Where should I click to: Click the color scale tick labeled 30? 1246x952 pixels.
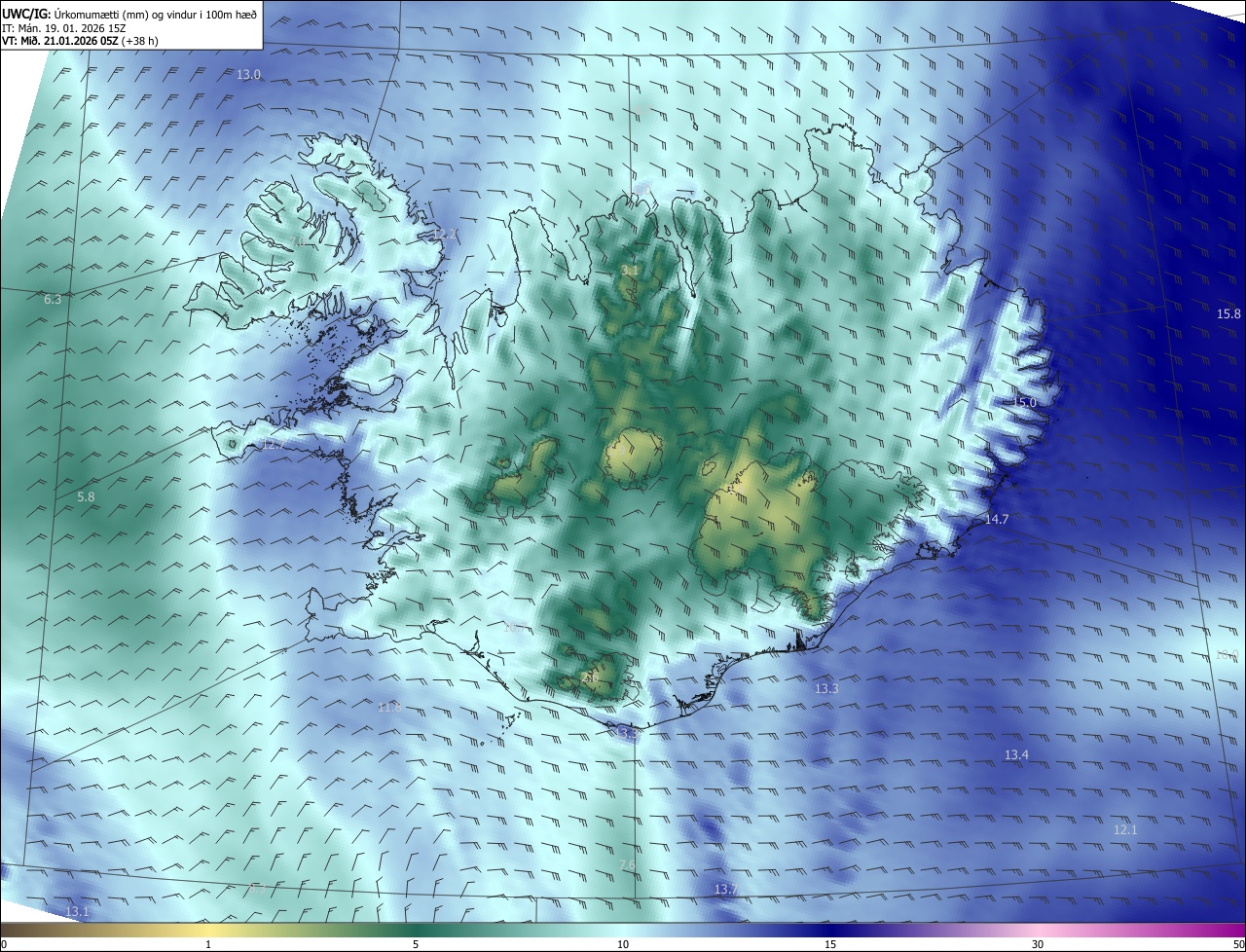[1038, 944]
